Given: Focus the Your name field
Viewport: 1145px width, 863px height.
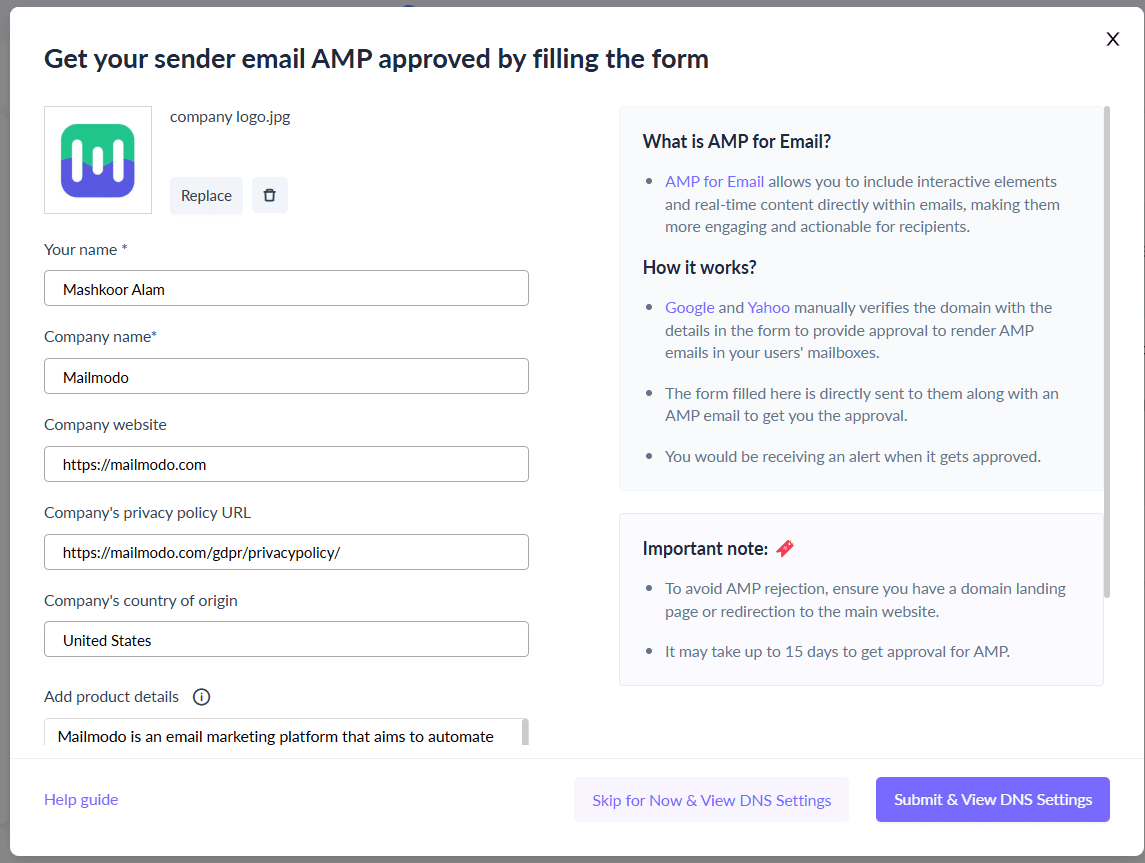Looking at the screenshot, I should (286, 288).
